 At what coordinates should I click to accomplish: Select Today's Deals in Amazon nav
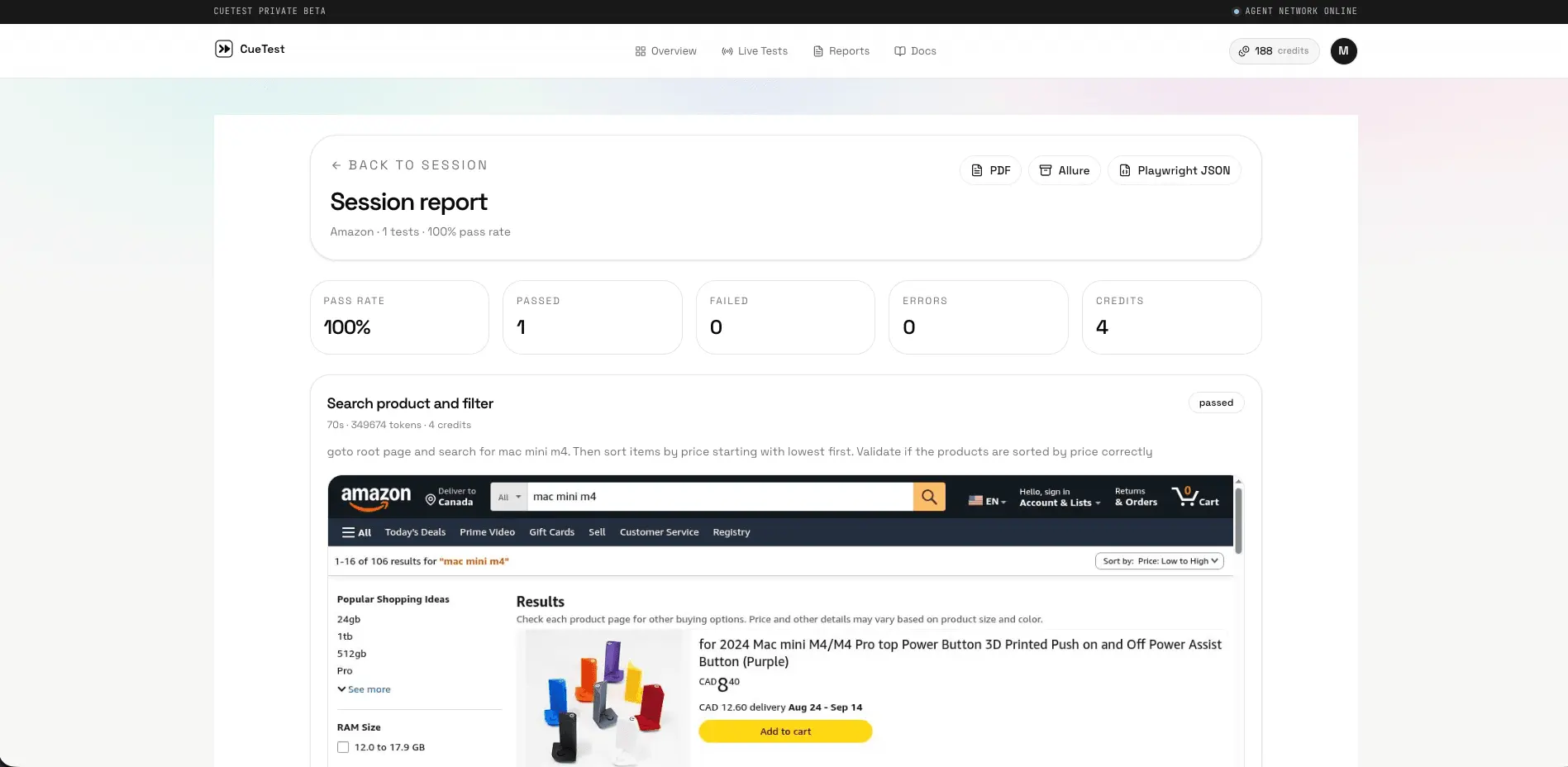(415, 532)
